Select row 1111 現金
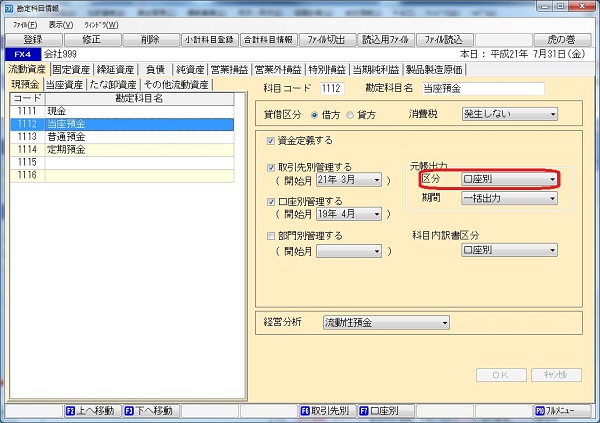The height and width of the screenshot is (423, 600). click(122, 111)
